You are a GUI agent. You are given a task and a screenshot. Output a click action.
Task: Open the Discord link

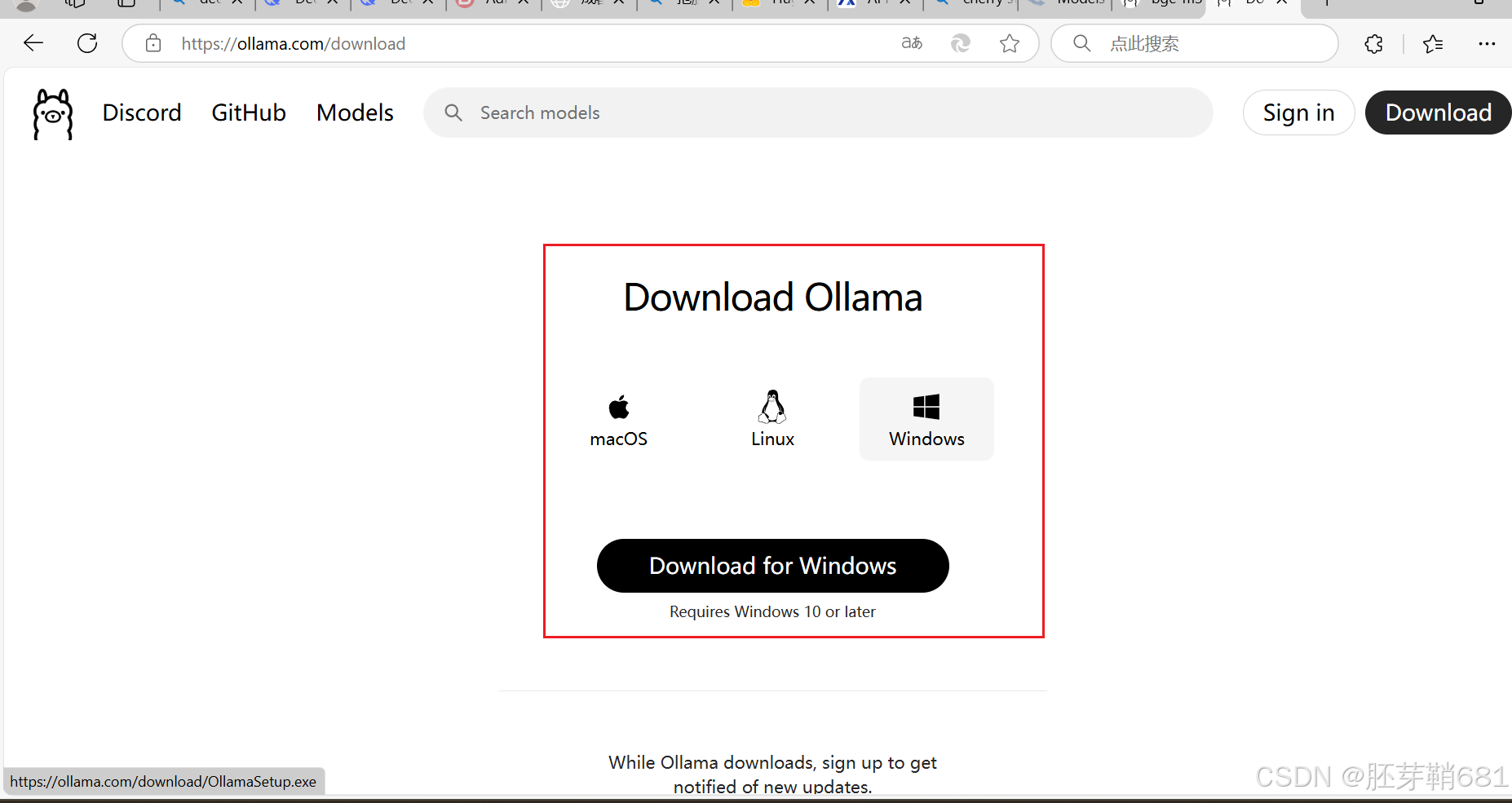click(x=142, y=113)
